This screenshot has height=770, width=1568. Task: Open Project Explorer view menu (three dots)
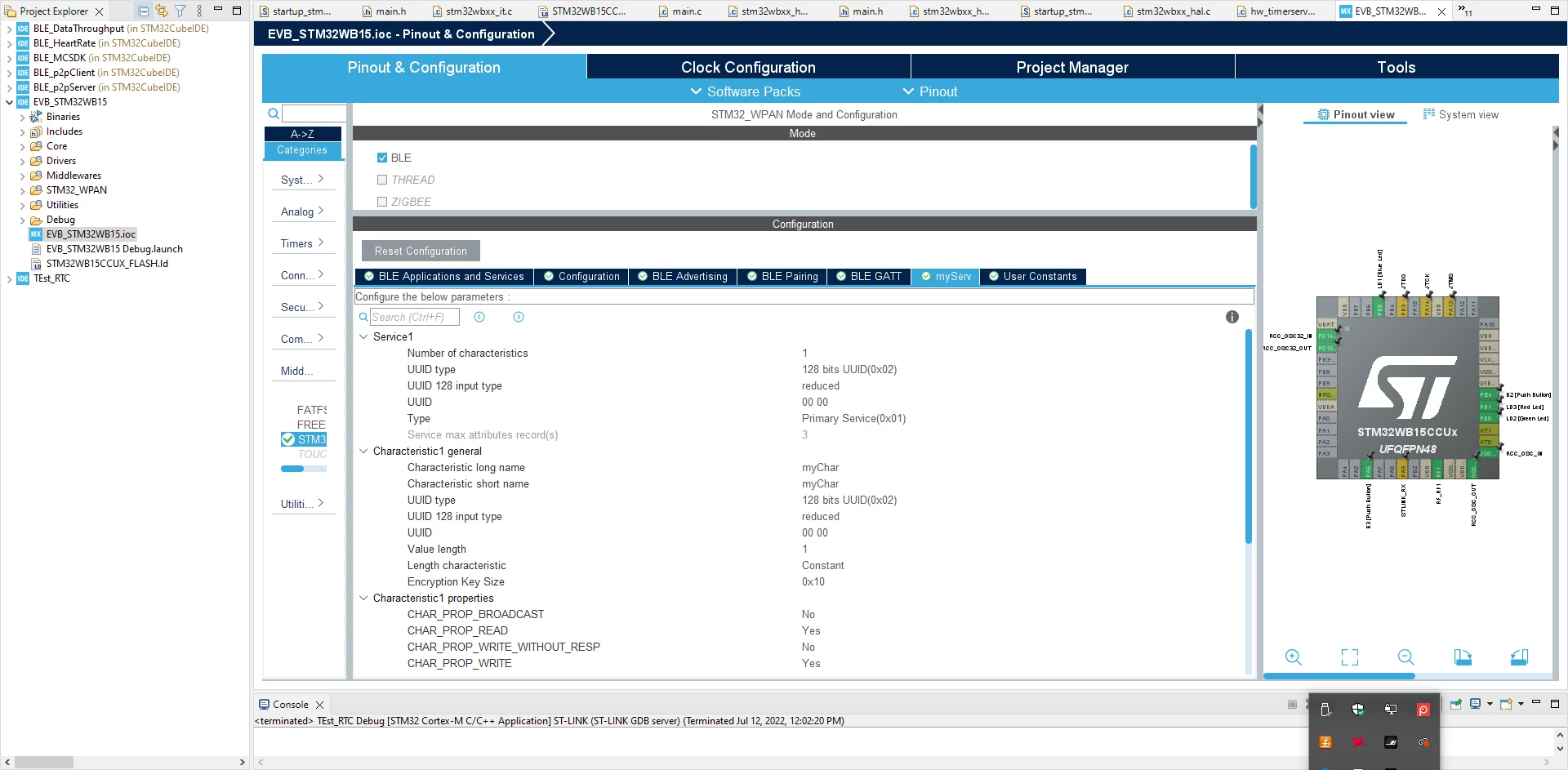199,11
